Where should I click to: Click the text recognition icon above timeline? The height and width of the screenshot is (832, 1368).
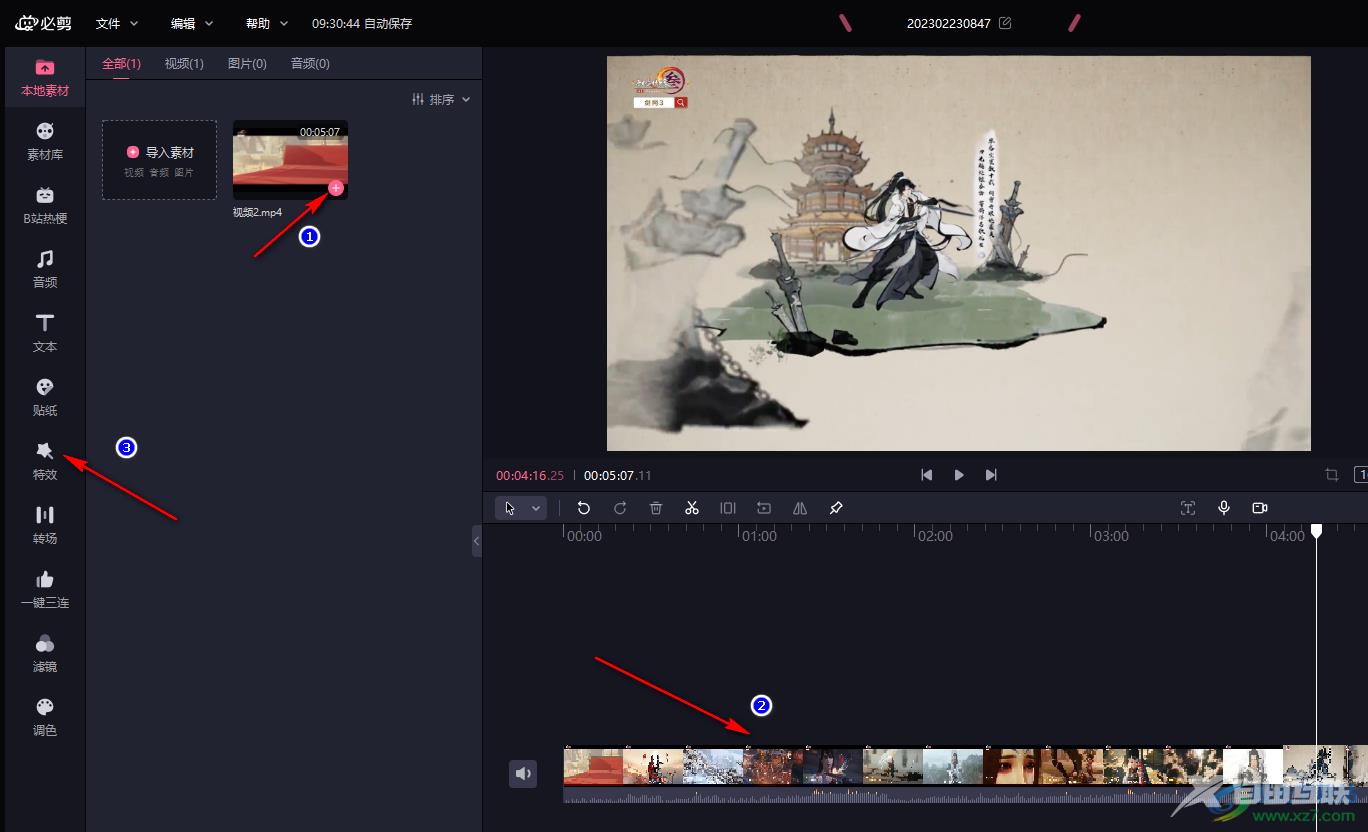(x=1188, y=508)
